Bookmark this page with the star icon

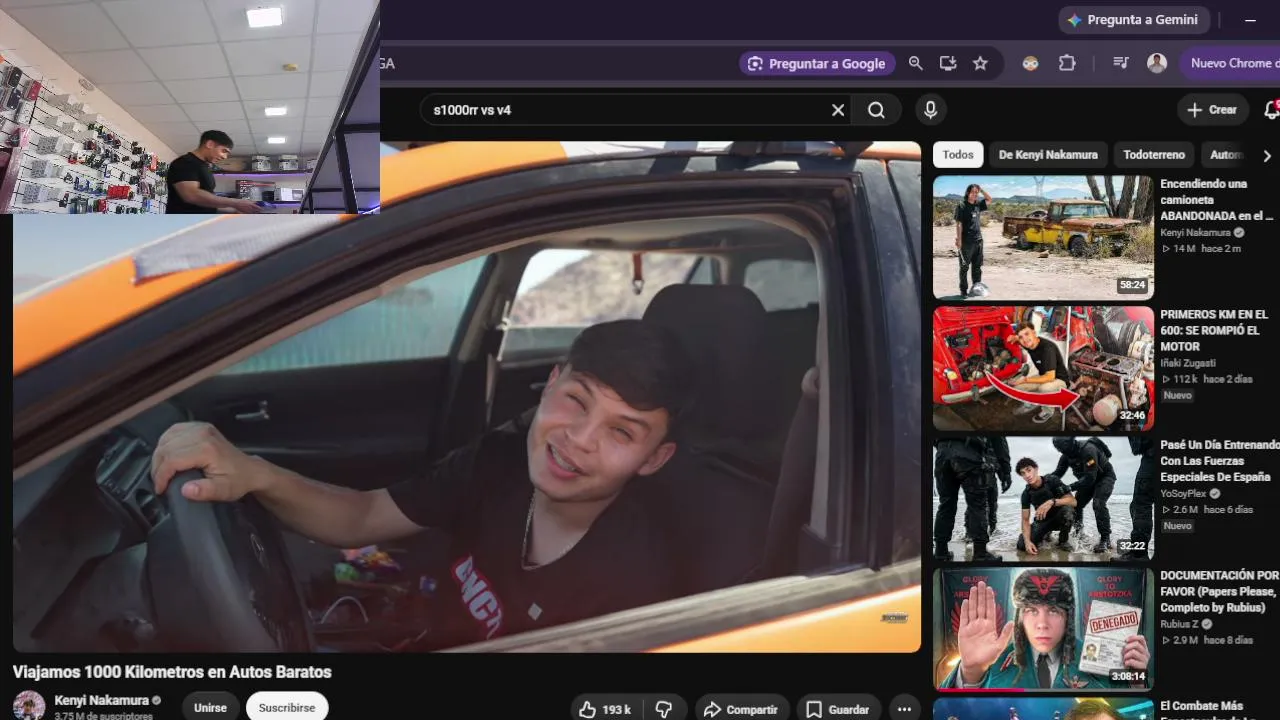coord(980,63)
